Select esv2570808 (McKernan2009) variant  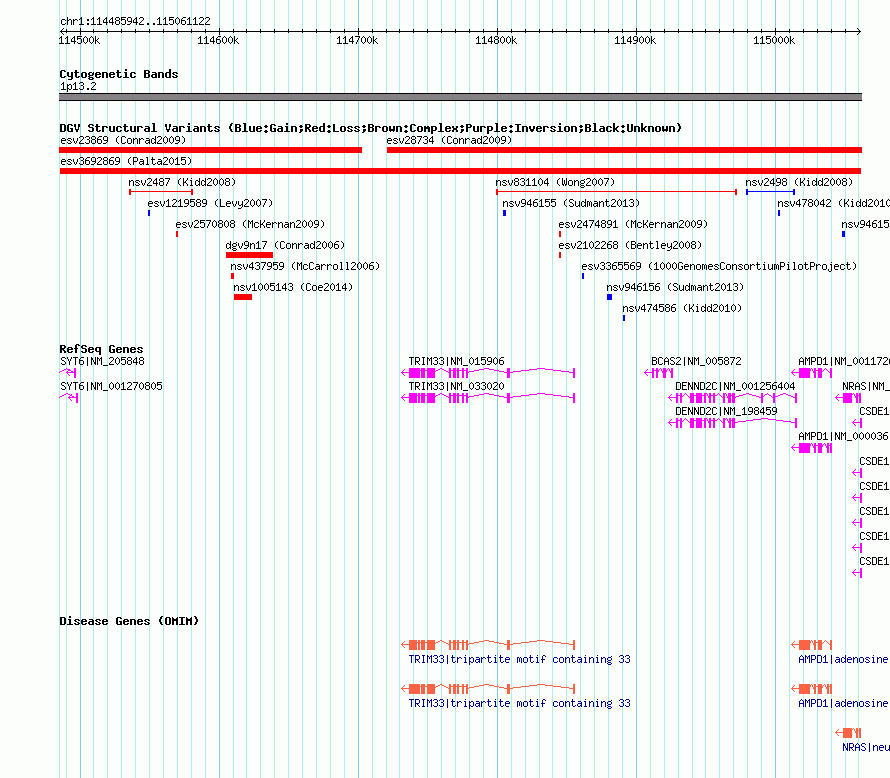250,224
